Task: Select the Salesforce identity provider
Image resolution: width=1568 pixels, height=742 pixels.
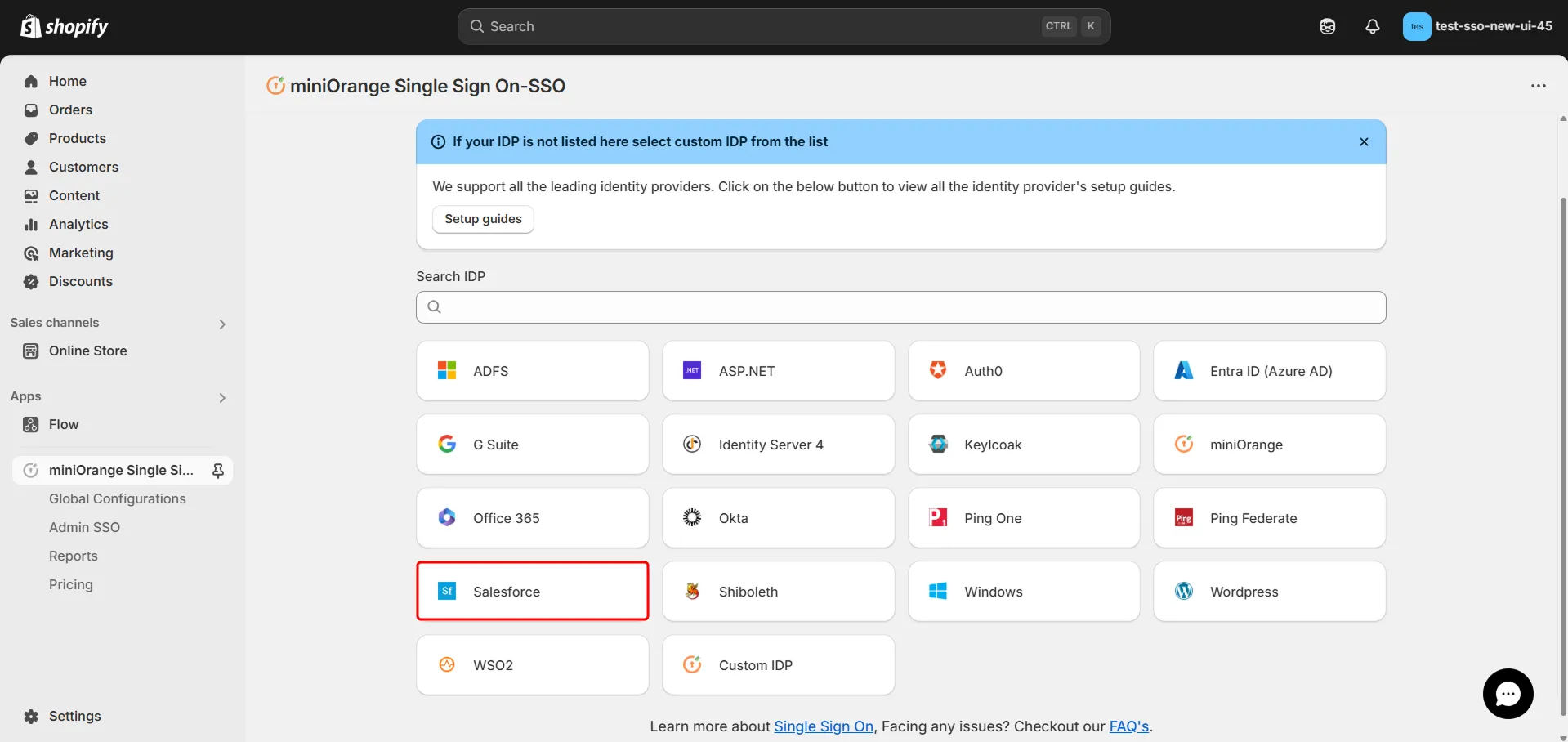Action: click(532, 591)
